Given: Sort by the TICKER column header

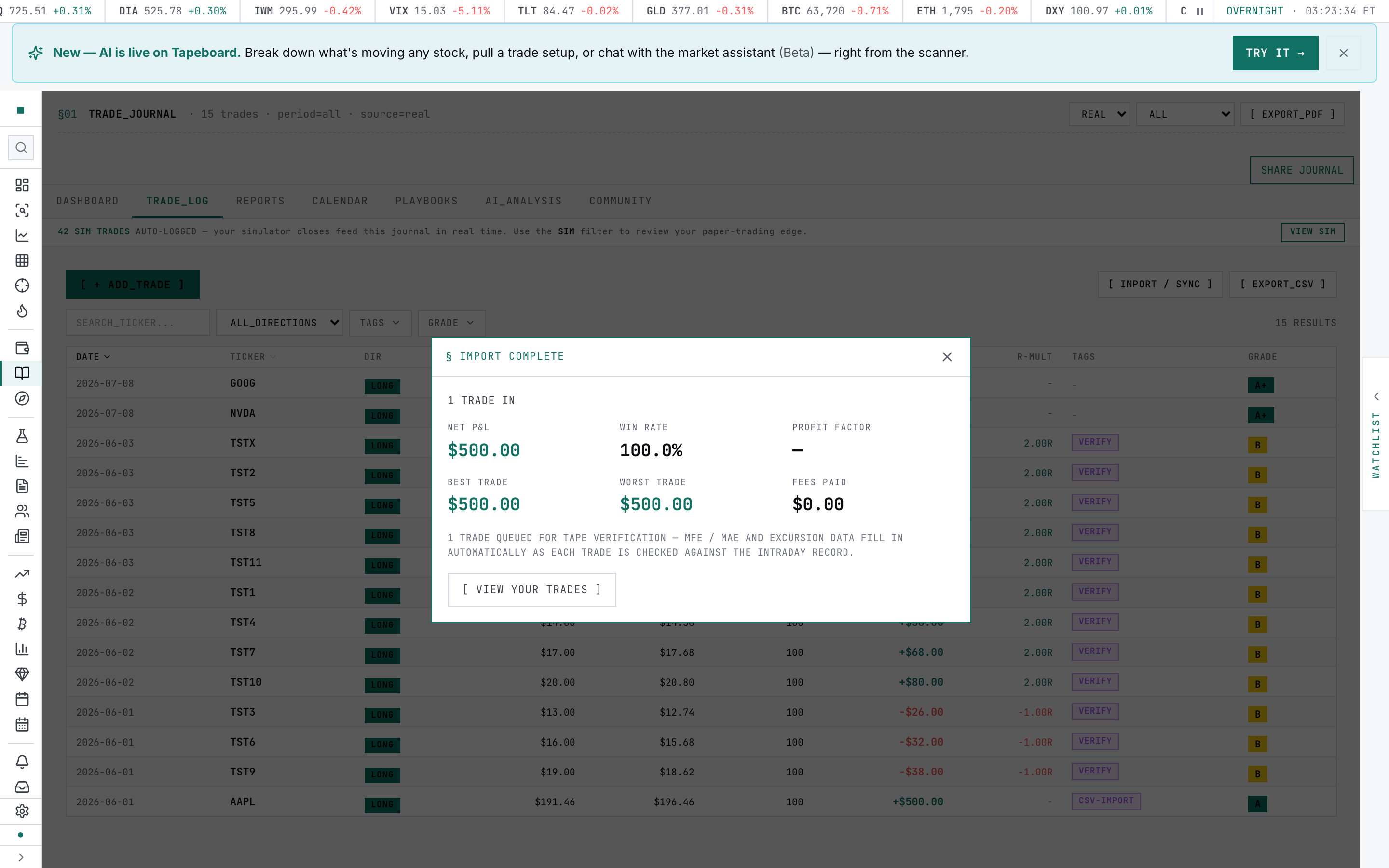Looking at the screenshot, I should click(253, 356).
